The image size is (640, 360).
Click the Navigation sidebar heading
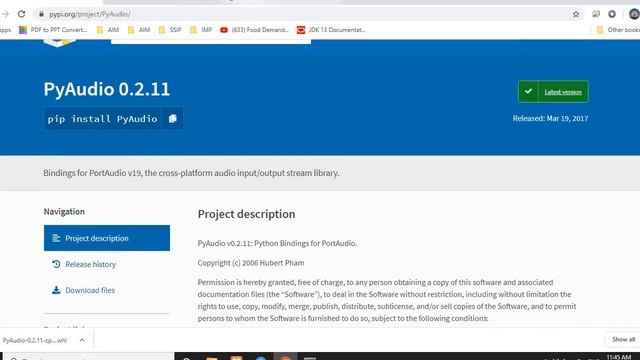(x=64, y=211)
